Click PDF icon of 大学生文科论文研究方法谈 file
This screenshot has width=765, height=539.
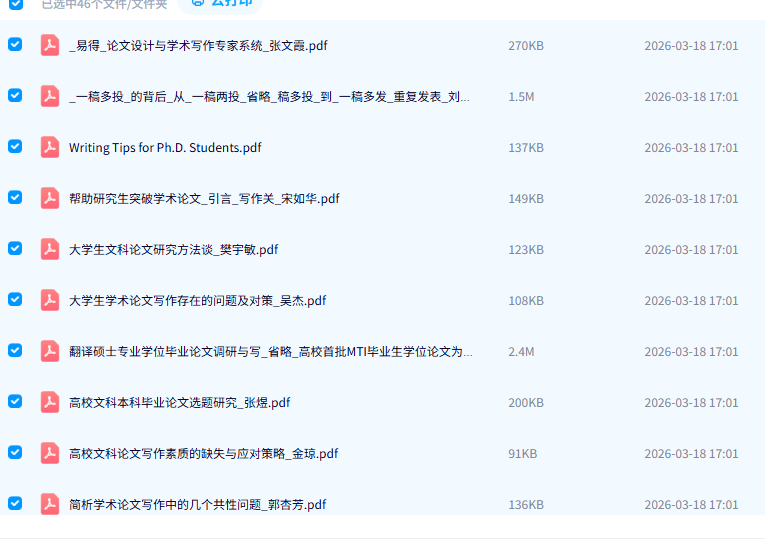[x=50, y=249]
